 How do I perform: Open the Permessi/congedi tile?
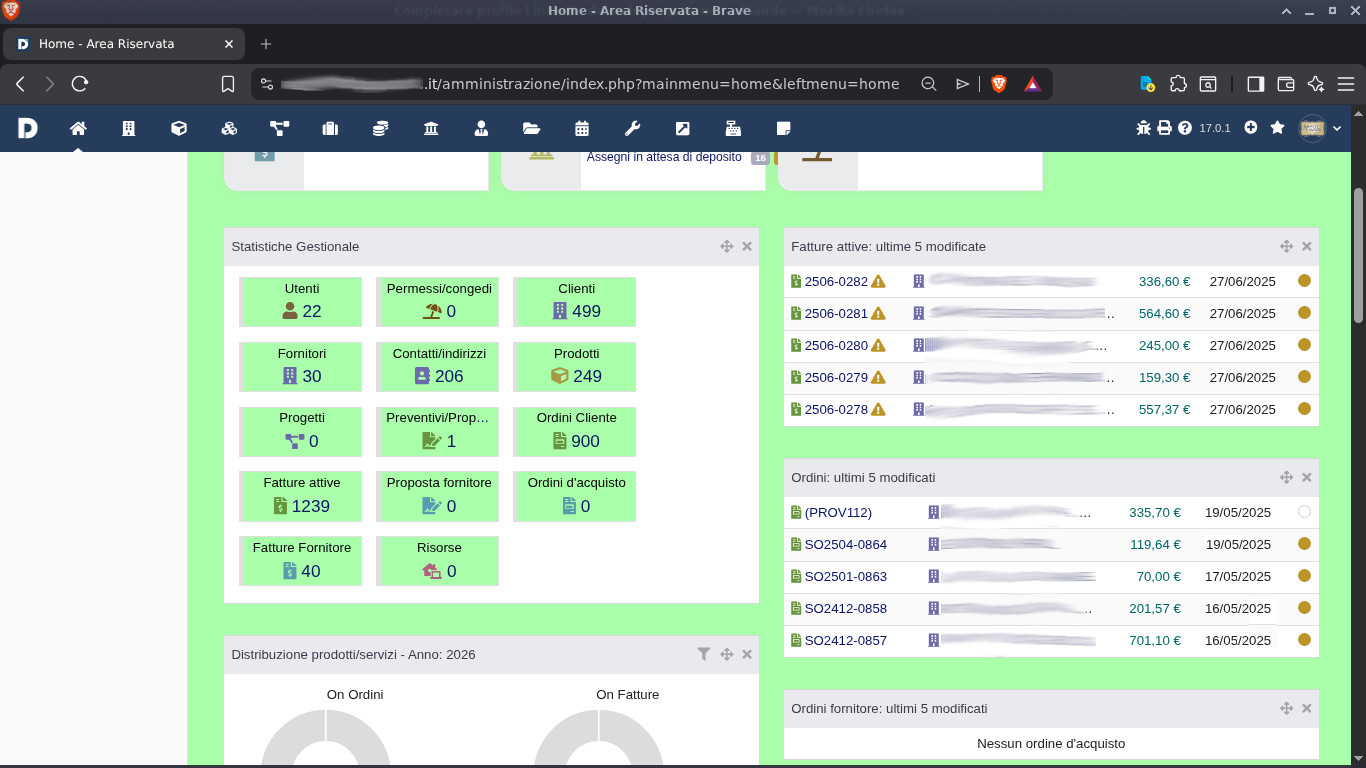click(x=438, y=301)
